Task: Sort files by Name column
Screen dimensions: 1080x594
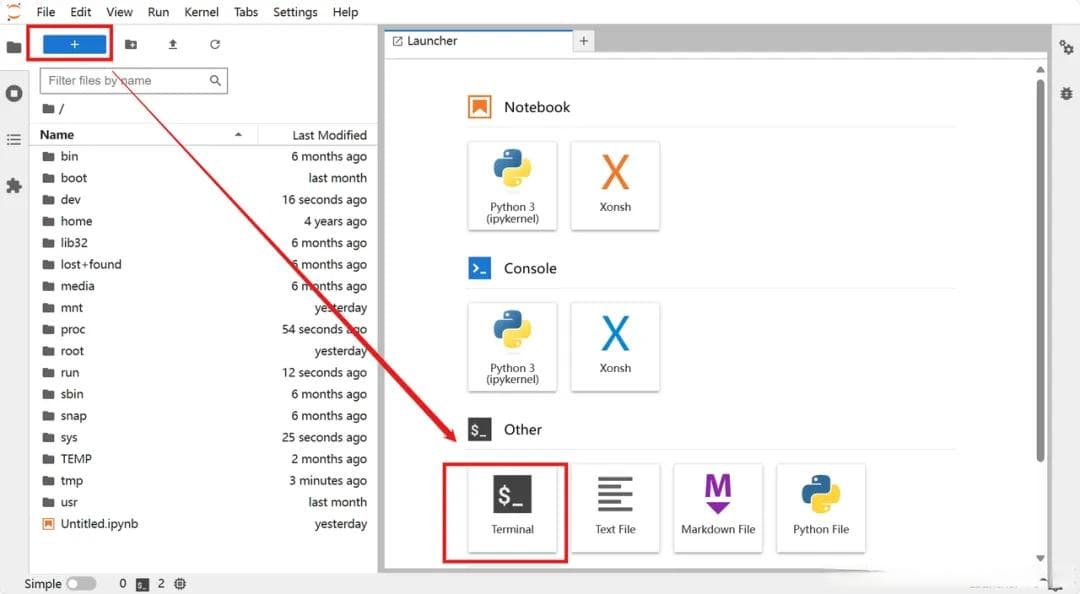Action: coord(143,134)
